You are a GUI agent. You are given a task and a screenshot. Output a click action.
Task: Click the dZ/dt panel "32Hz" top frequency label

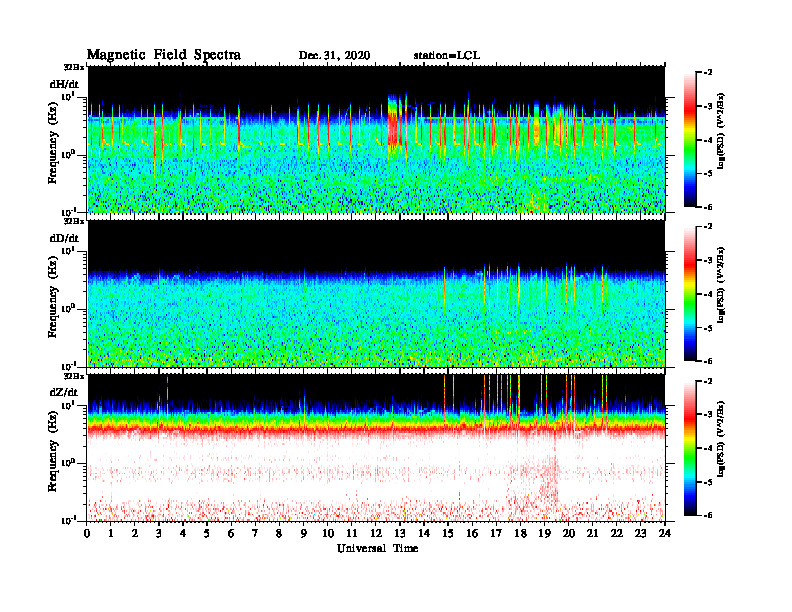point(74,376)
